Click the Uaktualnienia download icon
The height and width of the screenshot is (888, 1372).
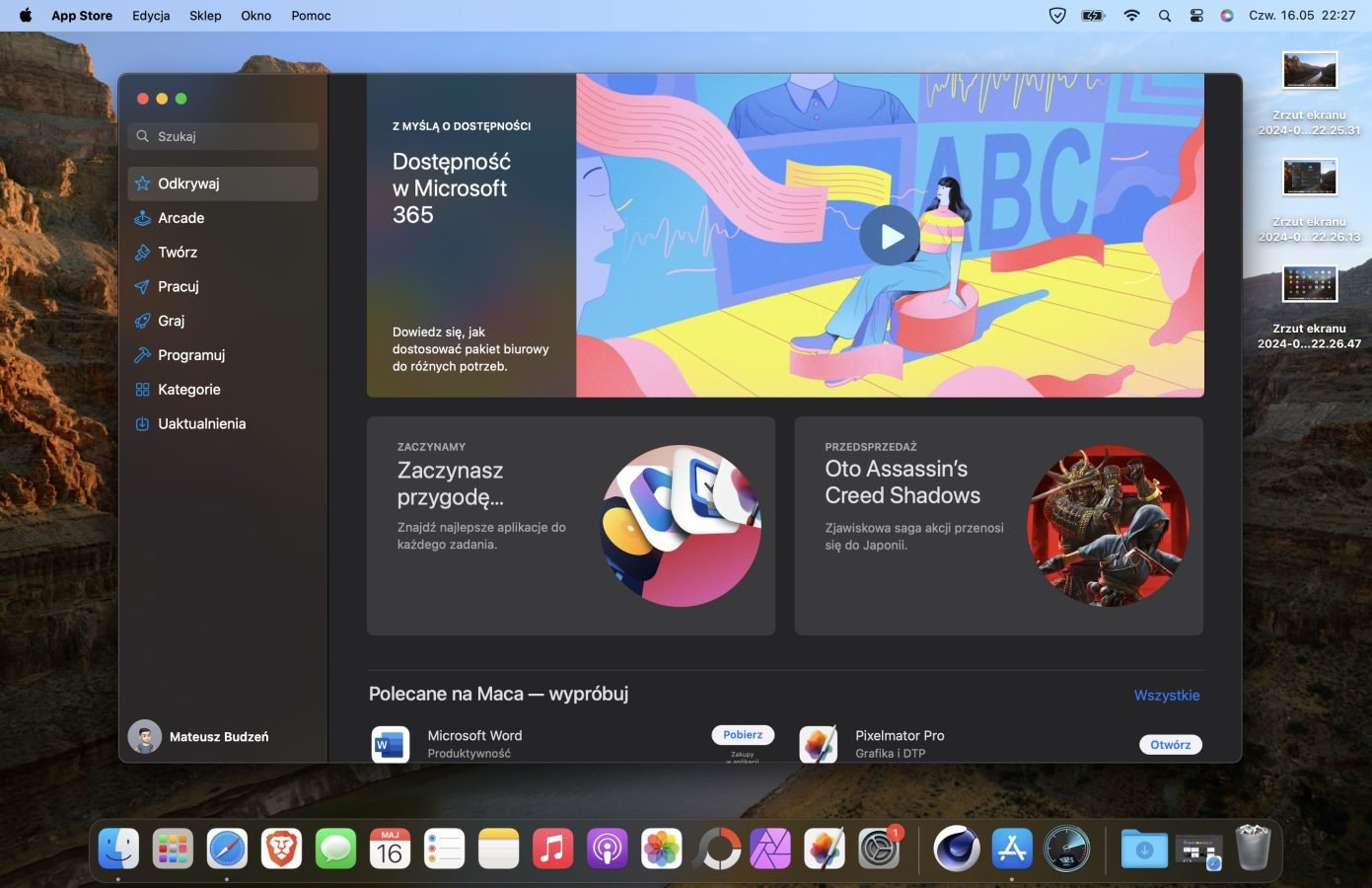point(142,424)
